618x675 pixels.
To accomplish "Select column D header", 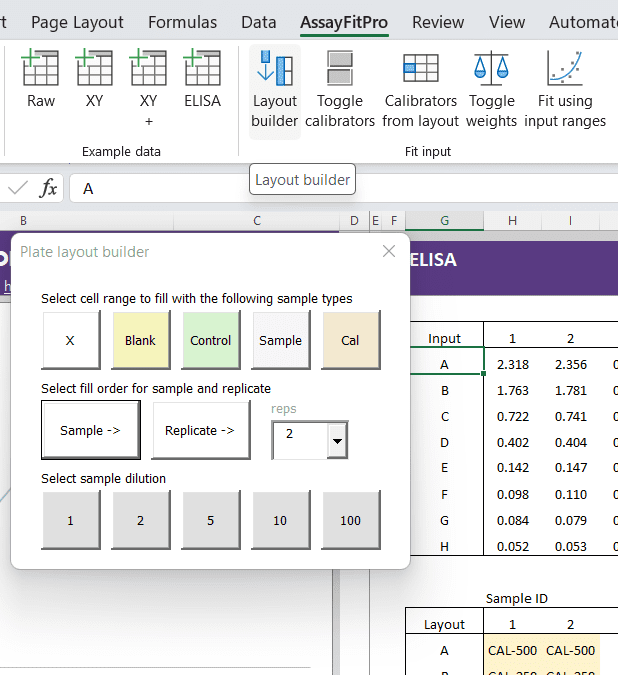I will [354, 221].
